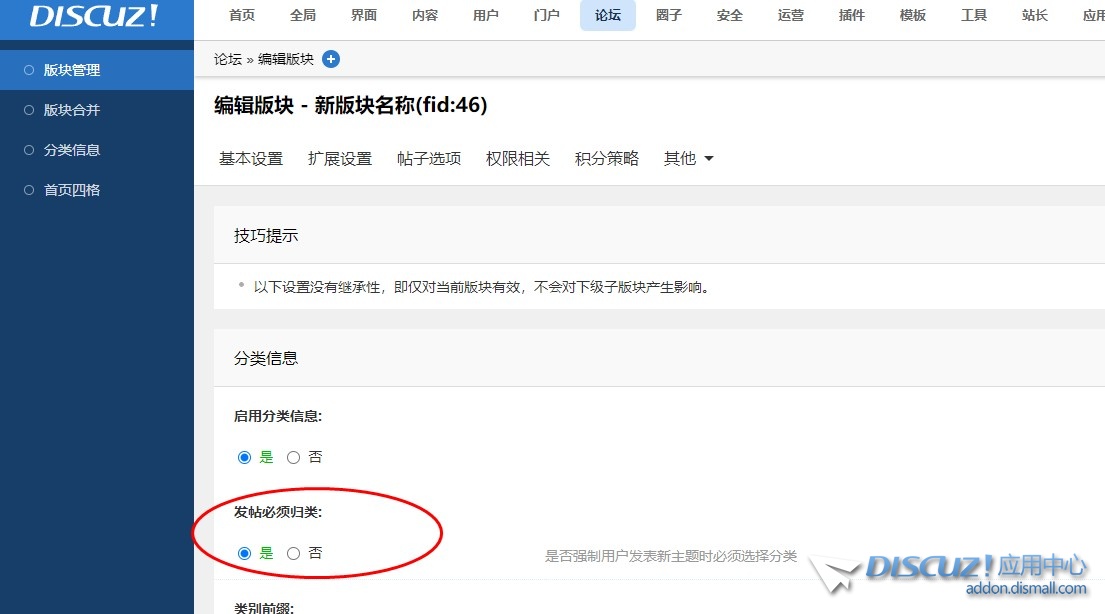Select 否 for 启用分类信息
This screenshot has width=1105, height=614.
293,457
